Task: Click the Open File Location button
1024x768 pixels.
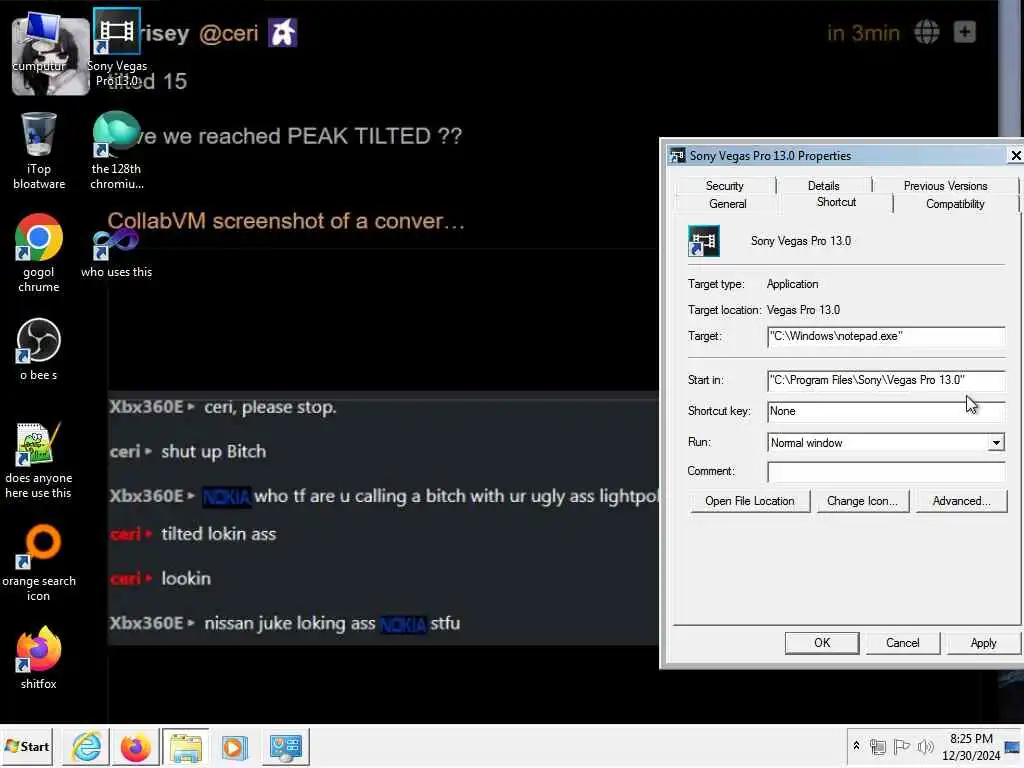Action: (x=750, y=501)
